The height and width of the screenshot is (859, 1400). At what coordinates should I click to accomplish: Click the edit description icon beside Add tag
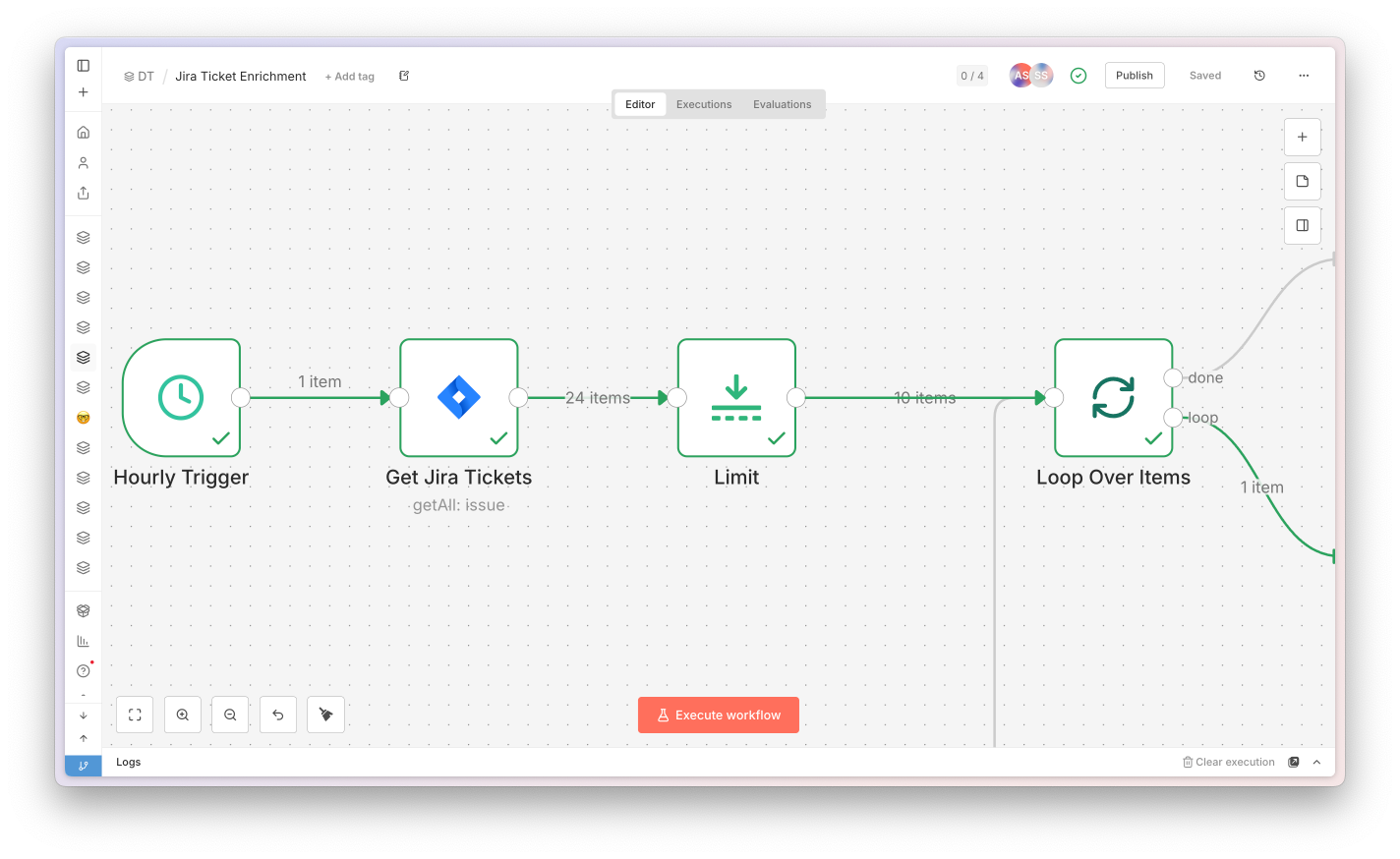pyautogui.click(x=404, y=76)
